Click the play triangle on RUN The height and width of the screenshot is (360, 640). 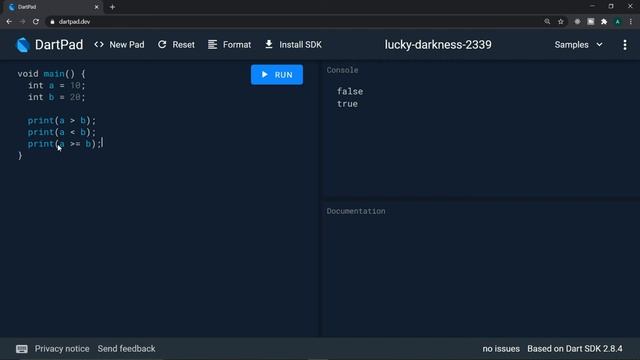click(x=264, y=74)
